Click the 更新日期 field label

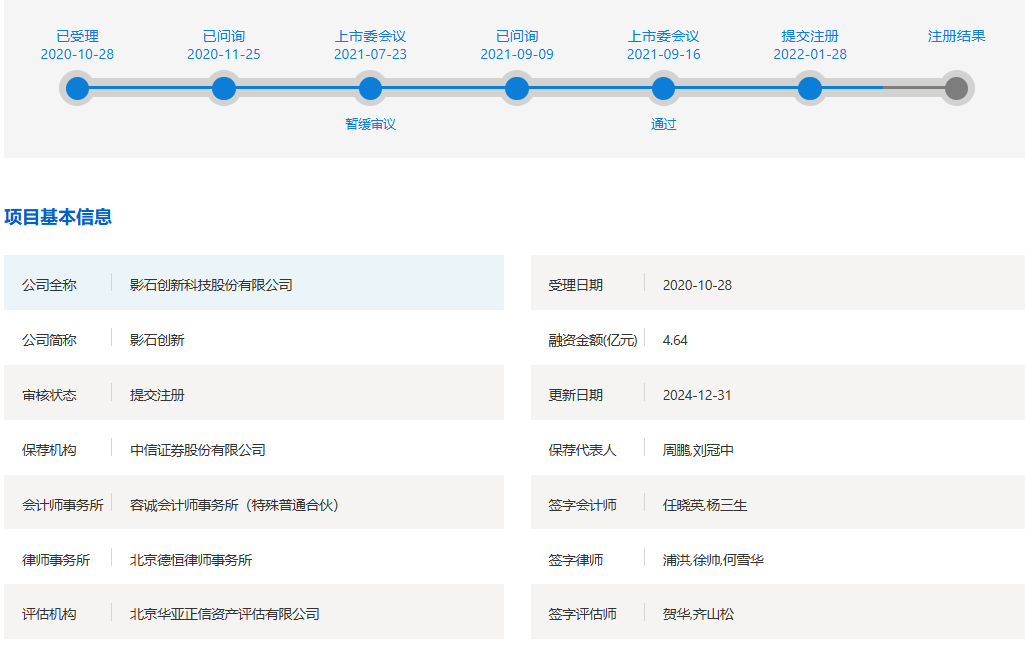click(575, 395)
